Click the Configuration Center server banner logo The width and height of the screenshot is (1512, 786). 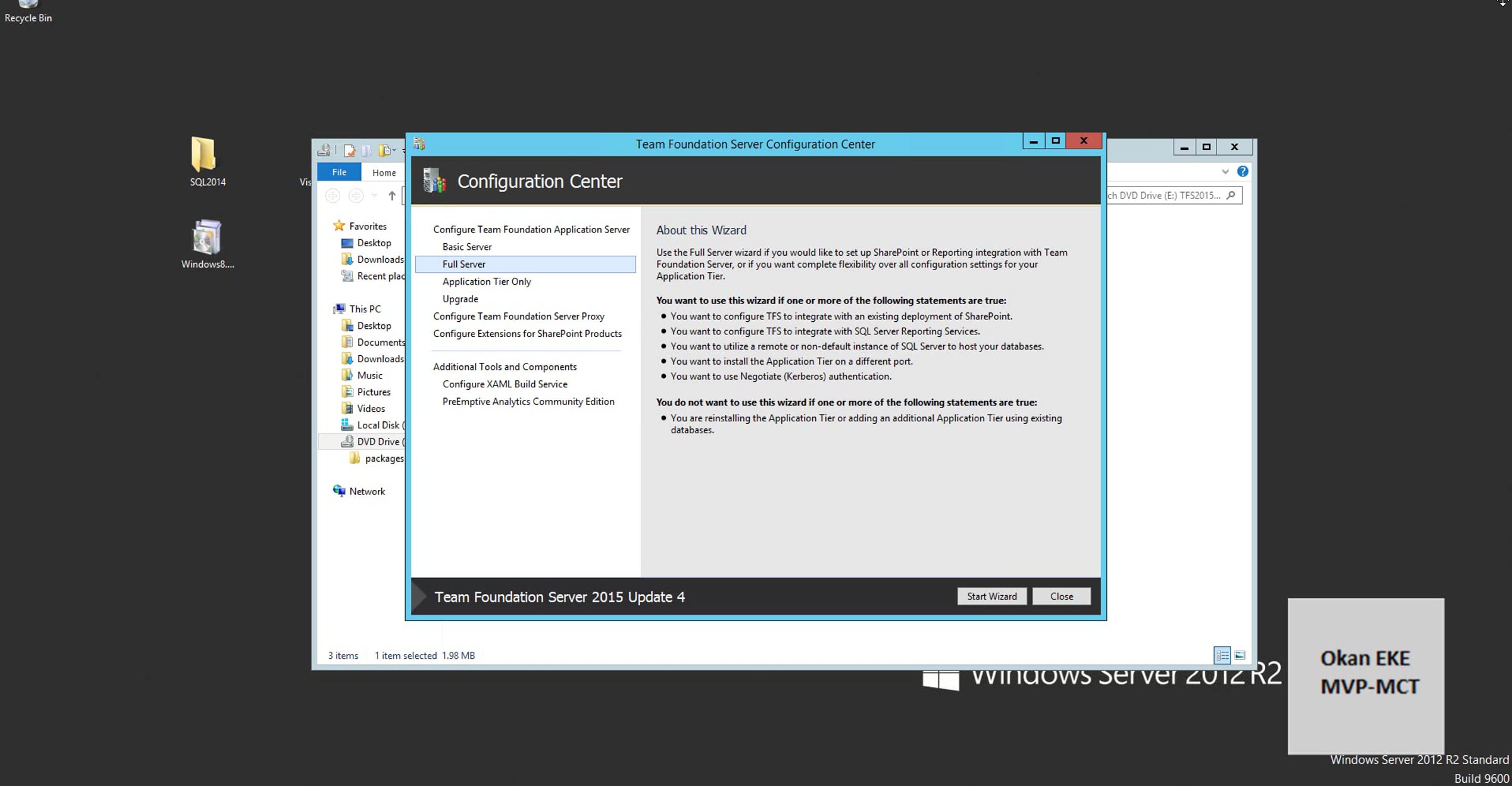point(434,181)
